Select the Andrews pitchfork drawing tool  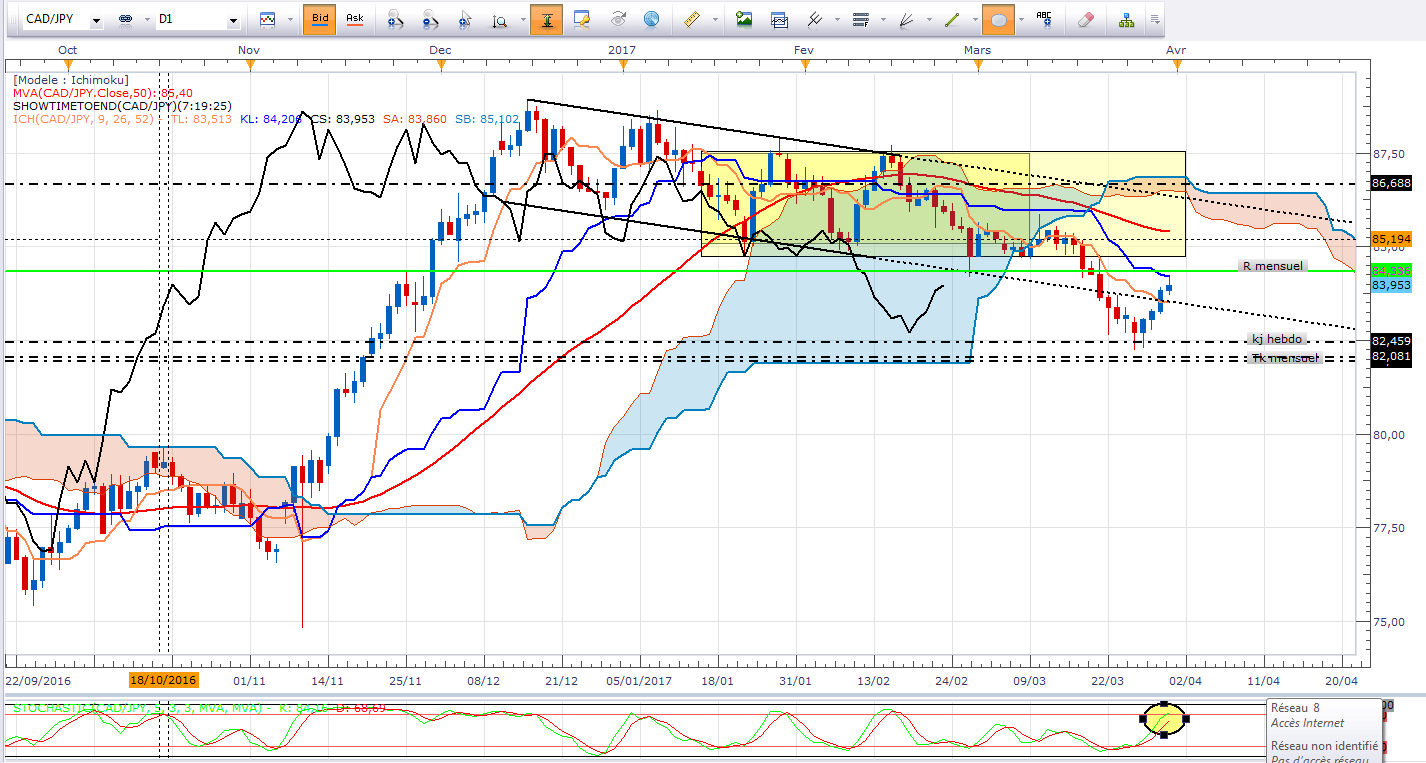[814, 20]
